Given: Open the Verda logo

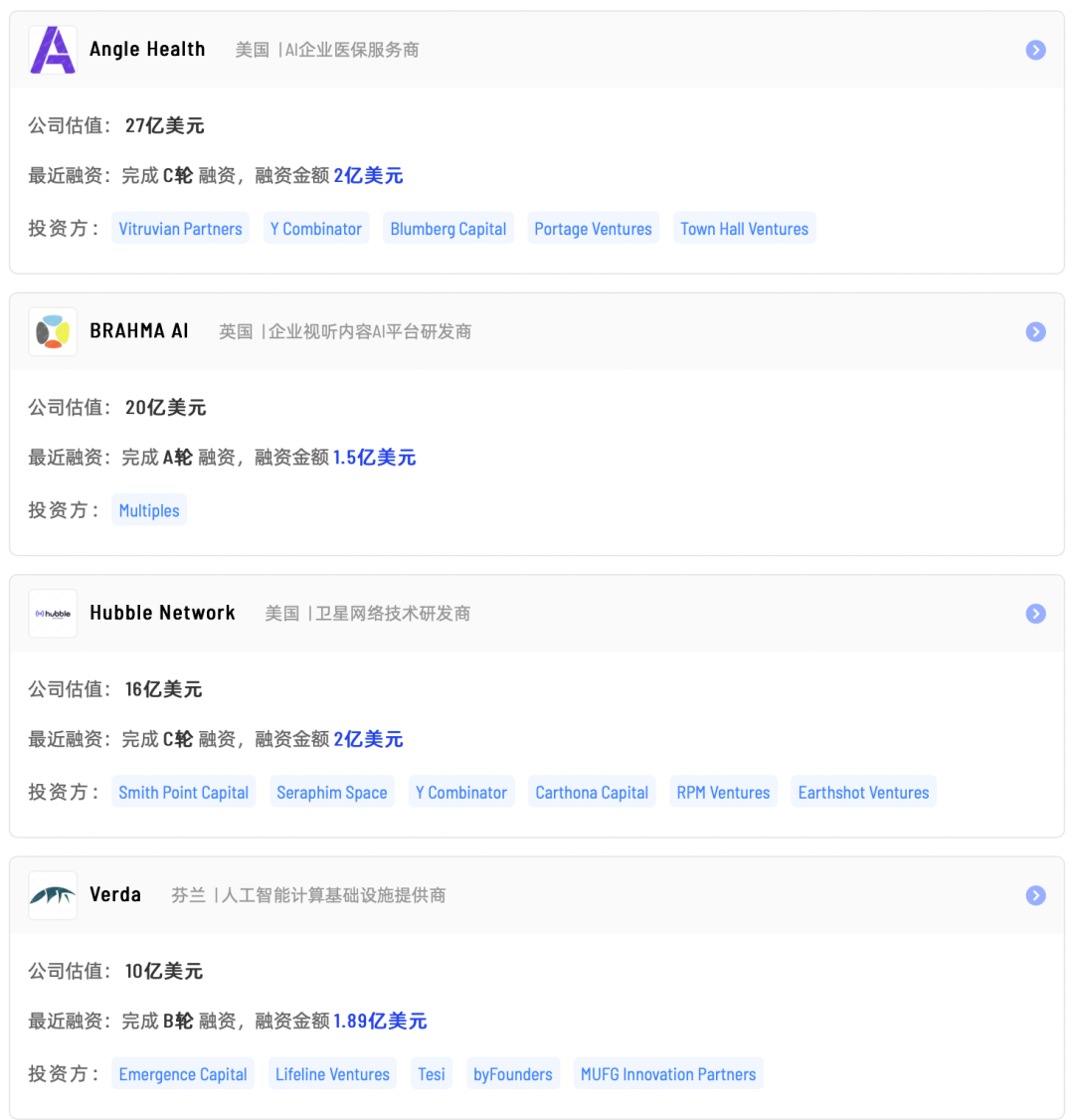Looking at the screenshot, I should tap(53, 896).
